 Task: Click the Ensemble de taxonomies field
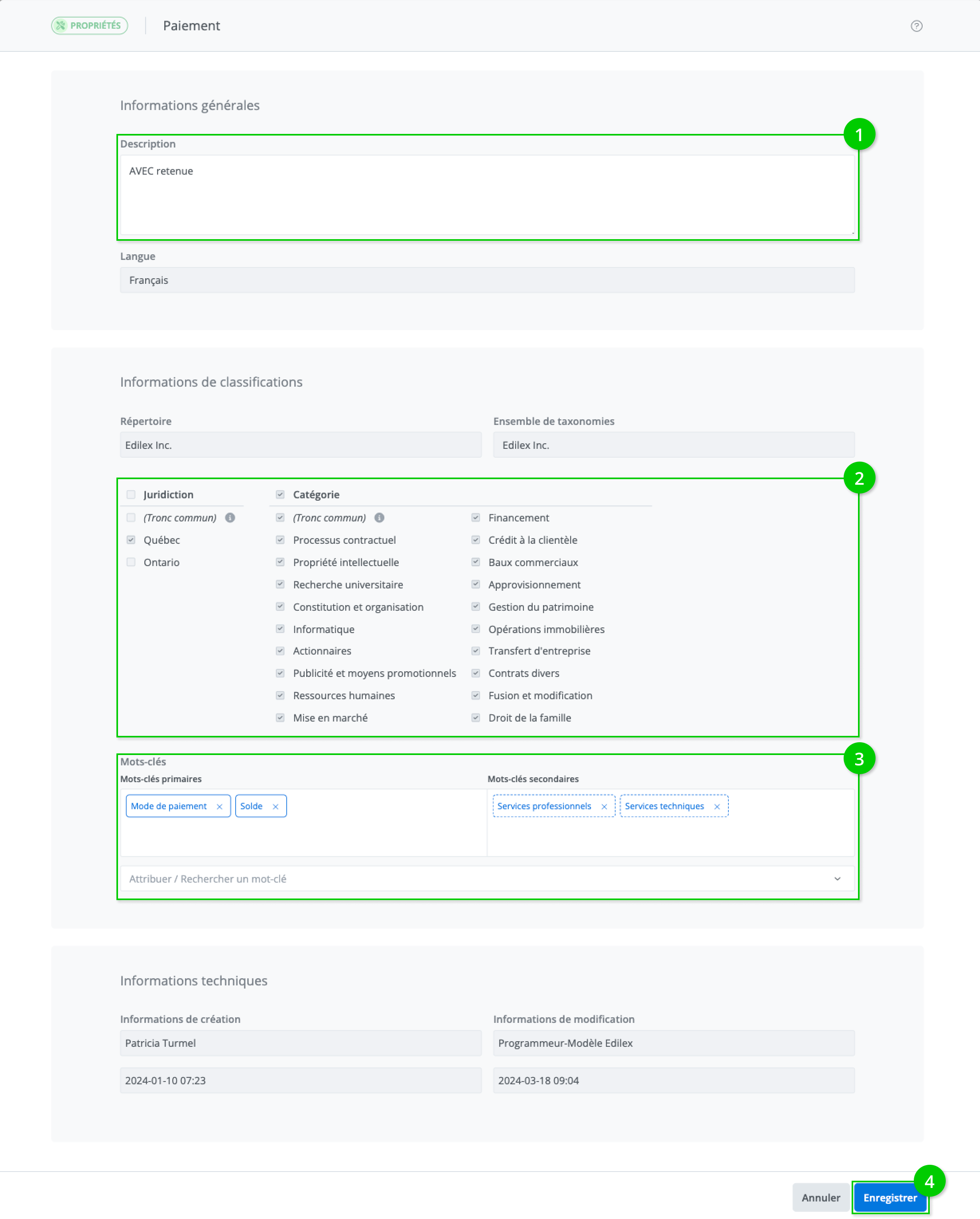point(673,446)
